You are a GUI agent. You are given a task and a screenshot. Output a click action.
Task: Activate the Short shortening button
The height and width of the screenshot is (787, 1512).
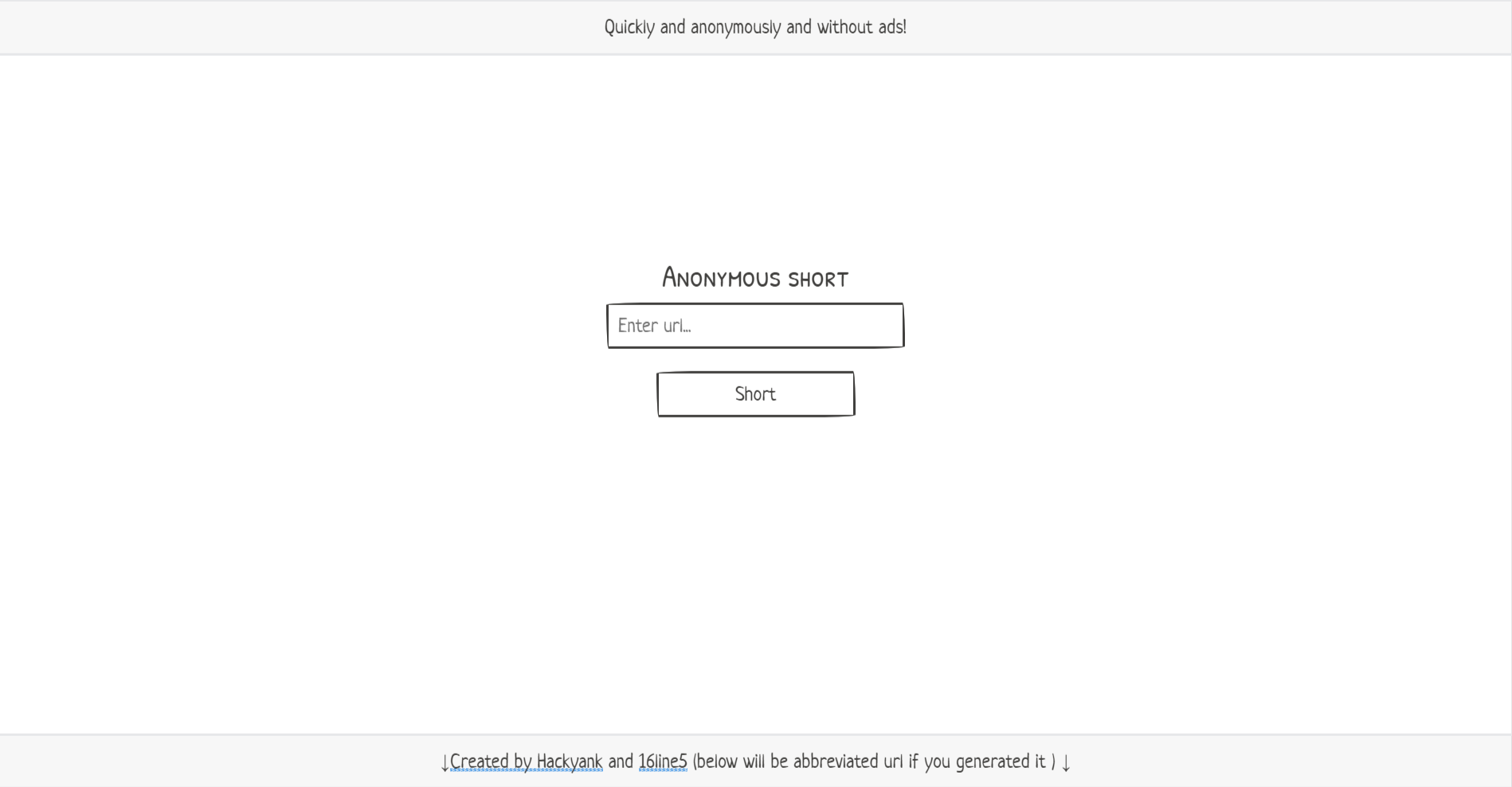click(x=754, y=393)
